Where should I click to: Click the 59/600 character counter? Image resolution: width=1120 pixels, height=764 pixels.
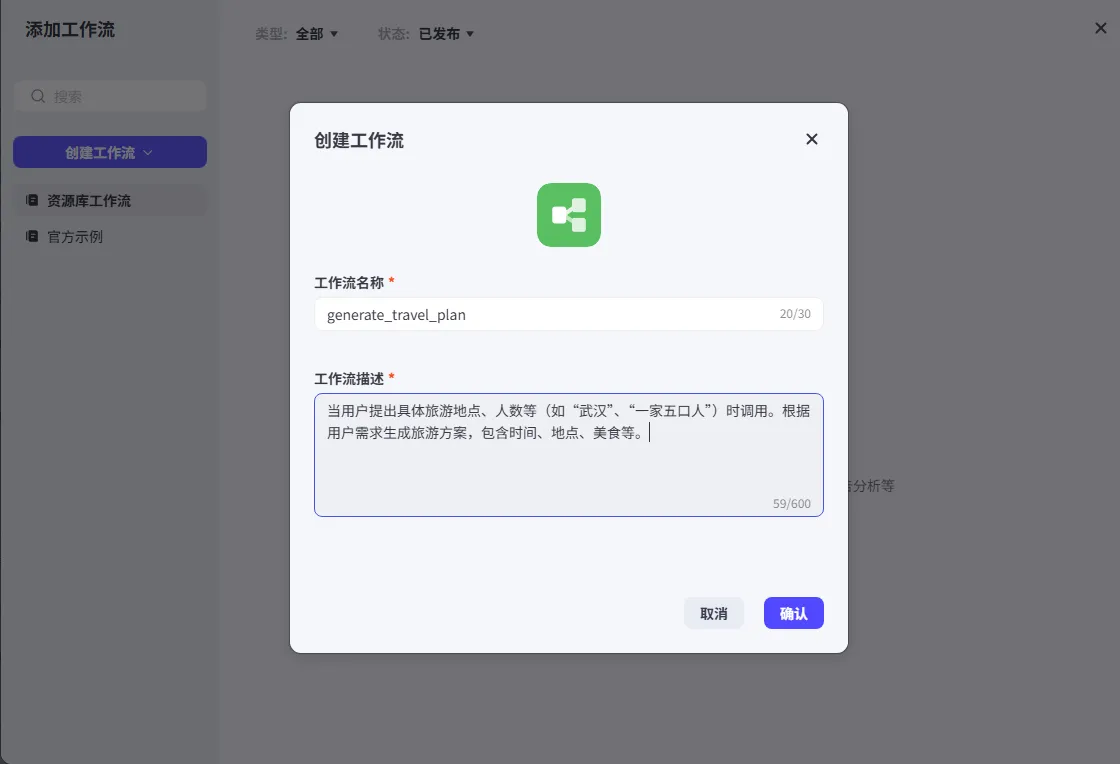[791, 503]
